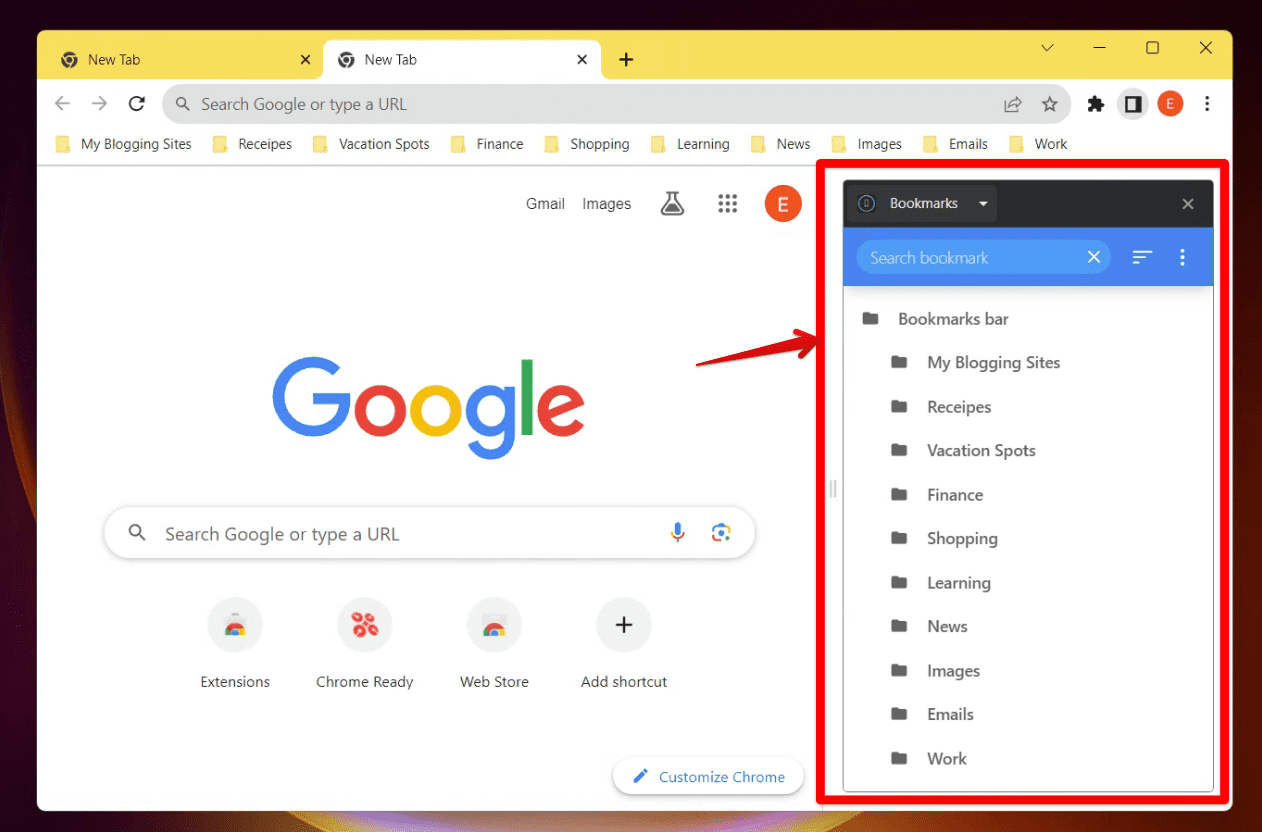Clear the Search bookmark field
Viewport: 1262px width, 832px height.
[x=1094, y=258]
